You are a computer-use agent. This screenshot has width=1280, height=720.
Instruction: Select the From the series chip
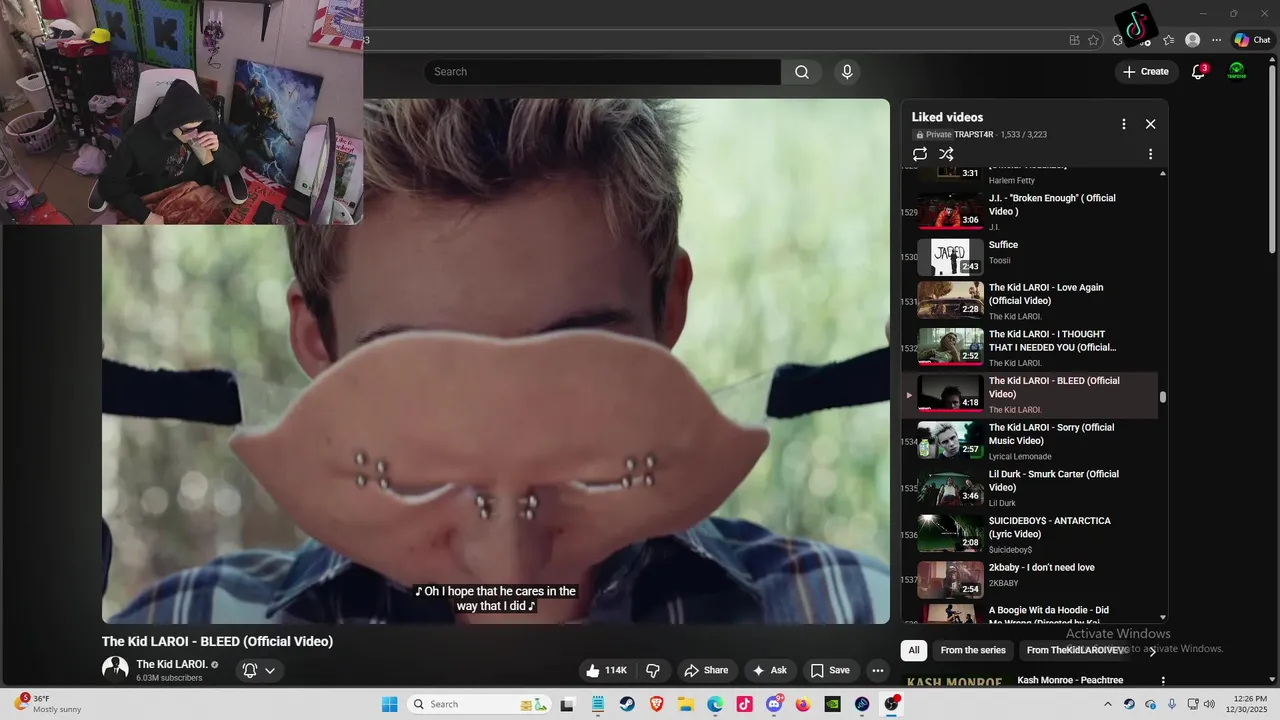973,650
